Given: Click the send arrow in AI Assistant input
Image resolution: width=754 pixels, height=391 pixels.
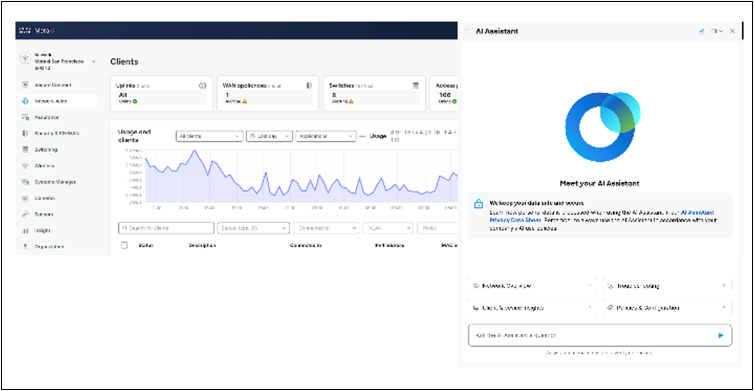Looking at the screenshot, I should [x=721, y=335].
